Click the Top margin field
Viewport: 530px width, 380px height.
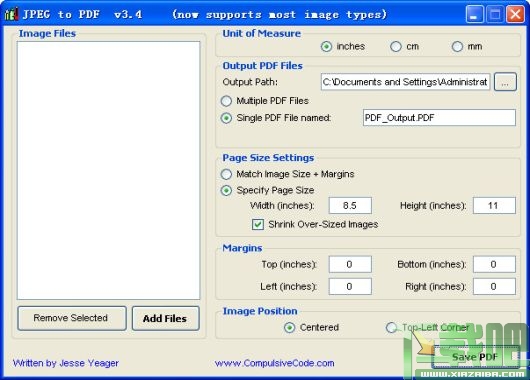pos(350,264)
